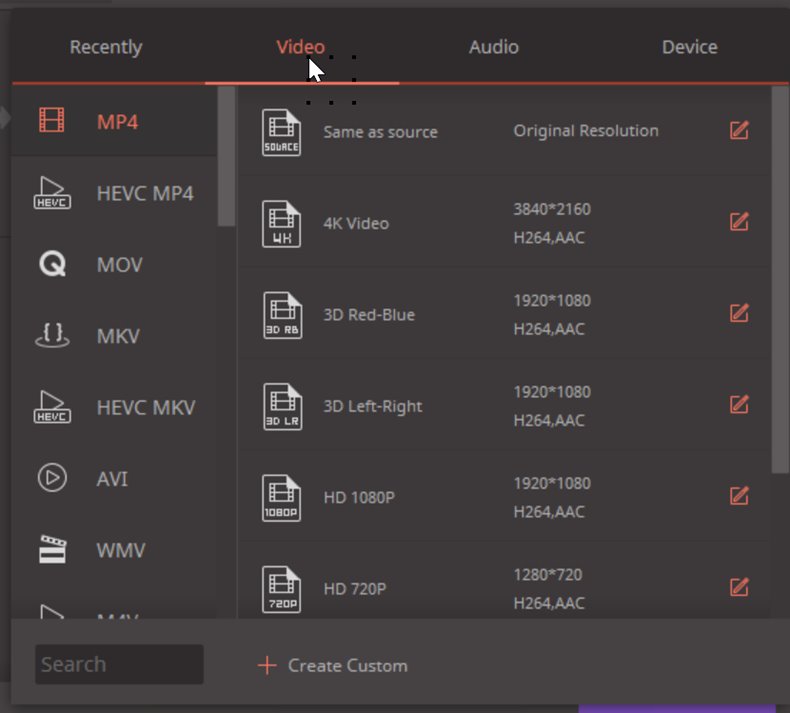Click the HD 1080P preset icon
790x713 pixels.
pos(282,498)
